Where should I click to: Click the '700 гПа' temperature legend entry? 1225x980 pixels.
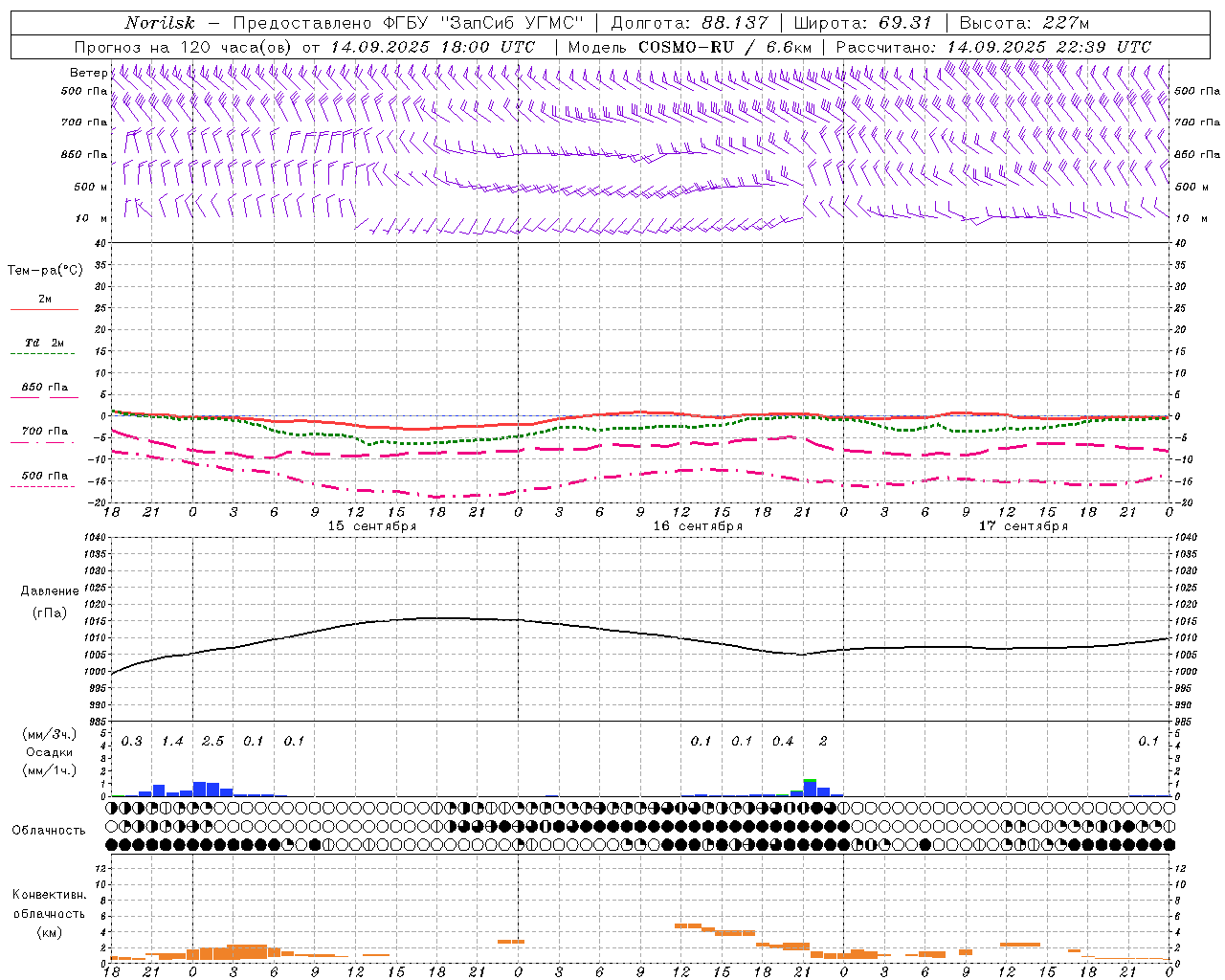tap(44, 432)
